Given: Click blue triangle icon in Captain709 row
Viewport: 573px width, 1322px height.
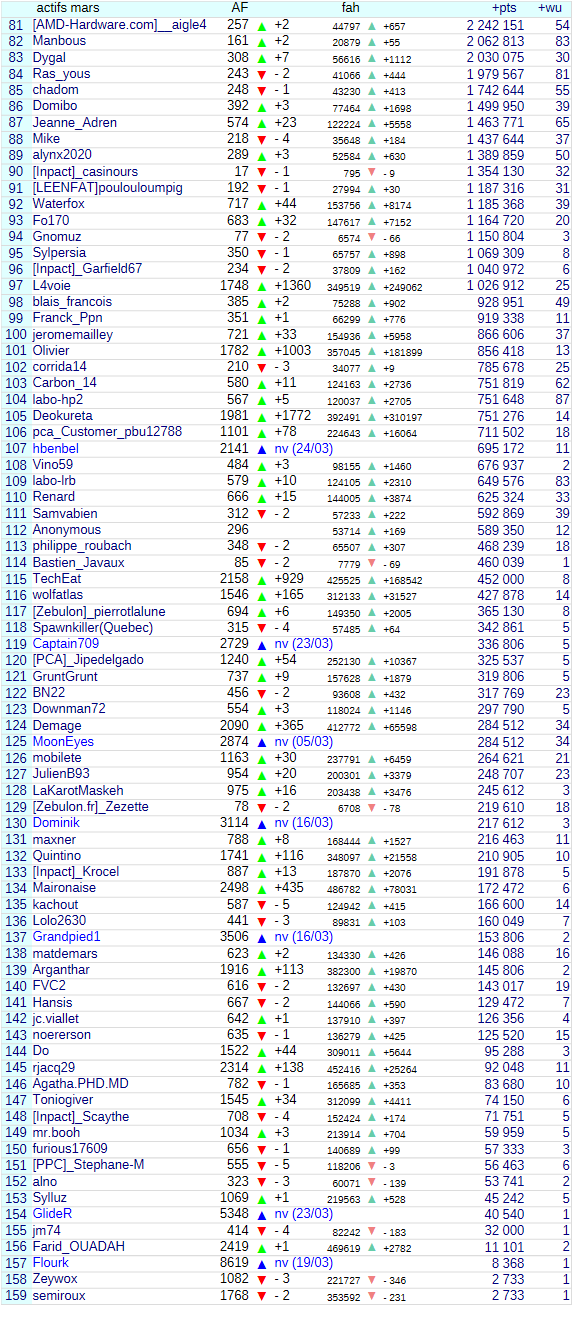Looking at the screenshot, I should [262, 645].
